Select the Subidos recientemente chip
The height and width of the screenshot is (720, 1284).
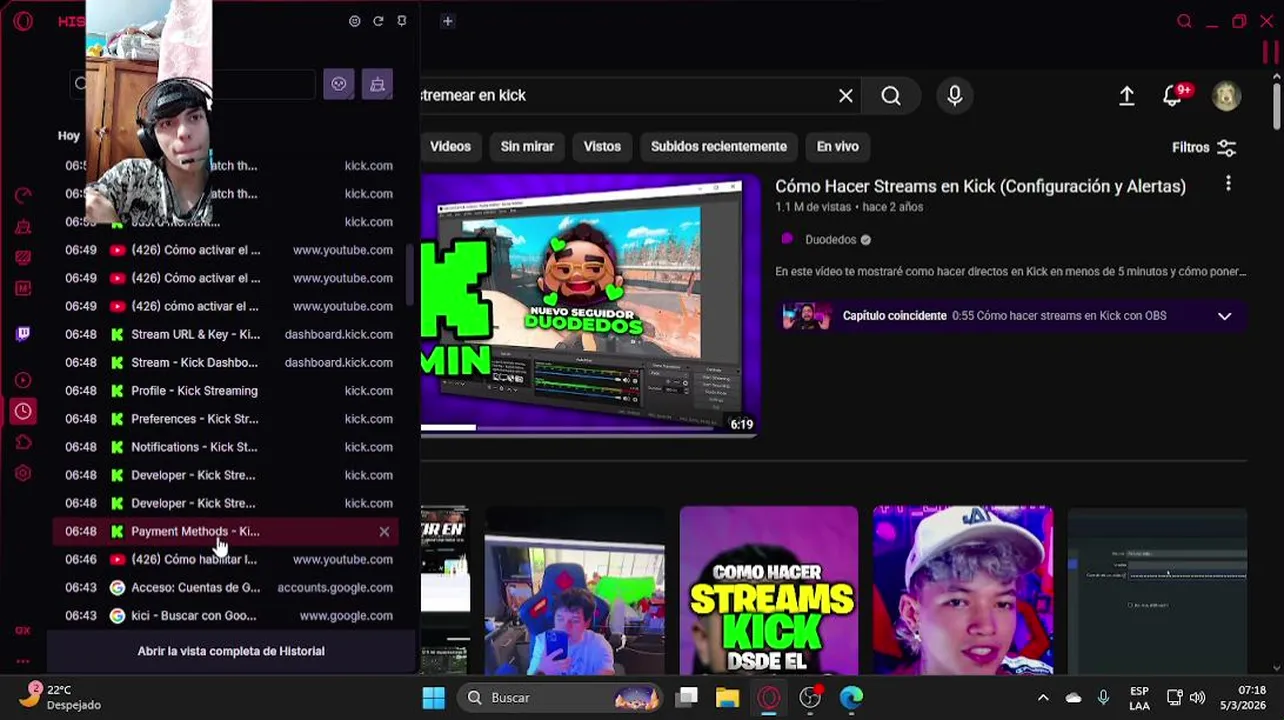(x=718, y=146)
